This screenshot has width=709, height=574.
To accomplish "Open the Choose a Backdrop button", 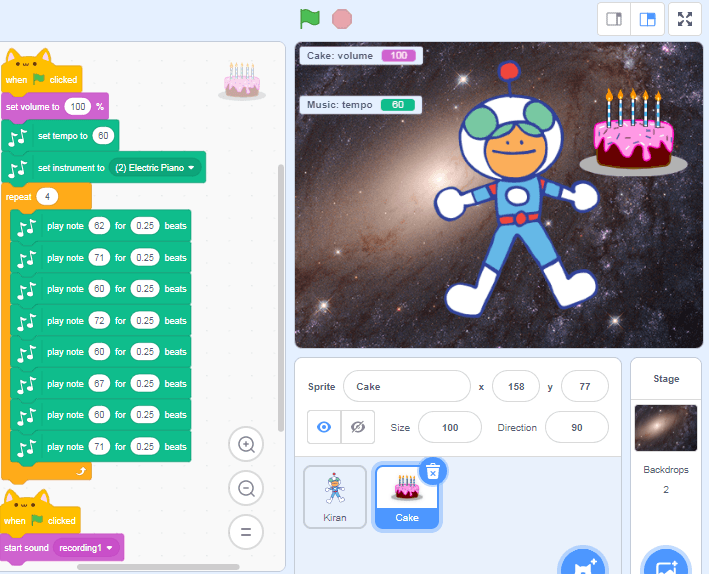I will click(x=666, y=563).
